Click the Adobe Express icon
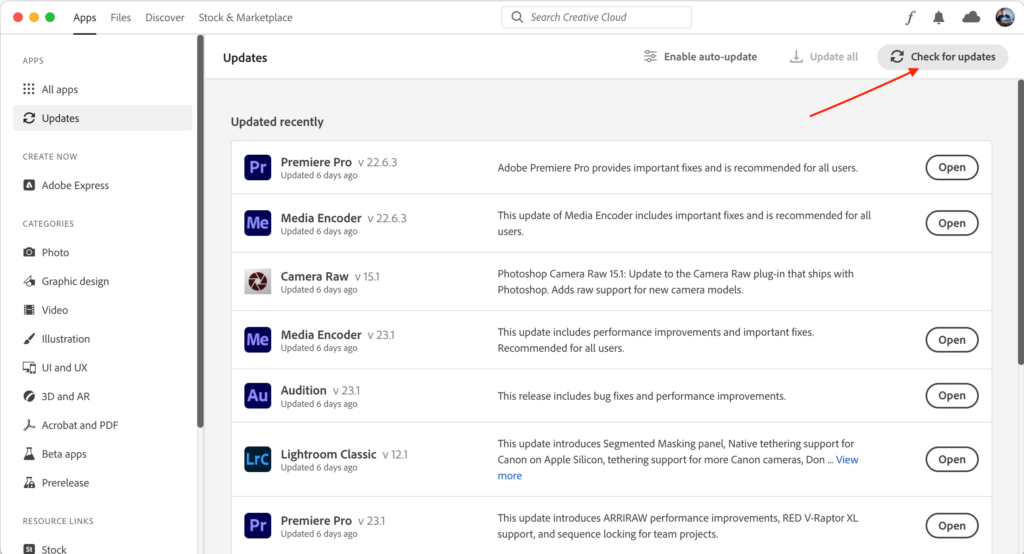Image resolution: width=1024 pixels, height=554 pixels. 29,185
